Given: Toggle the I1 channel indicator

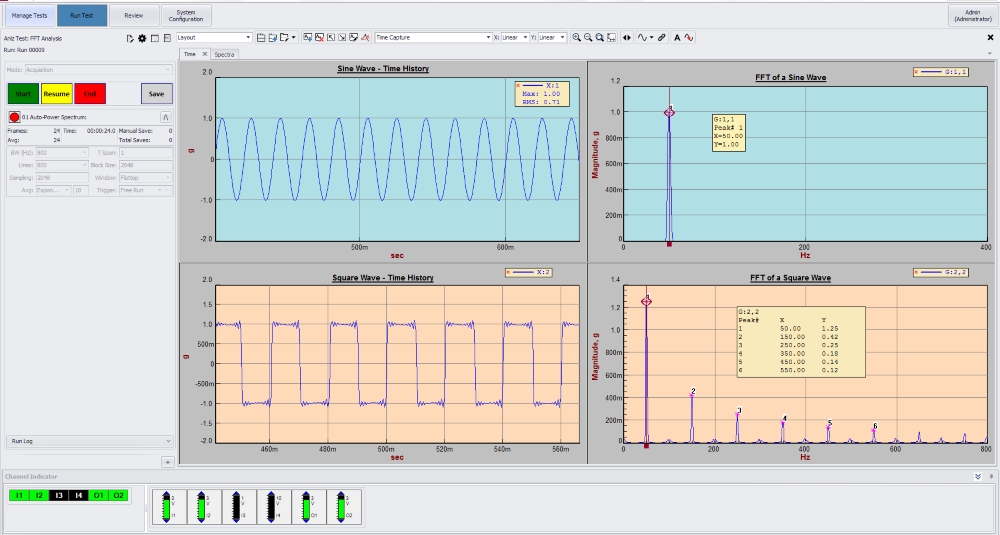Looking at the screenshot, I should pyautogui.click(x=18, y=495).
